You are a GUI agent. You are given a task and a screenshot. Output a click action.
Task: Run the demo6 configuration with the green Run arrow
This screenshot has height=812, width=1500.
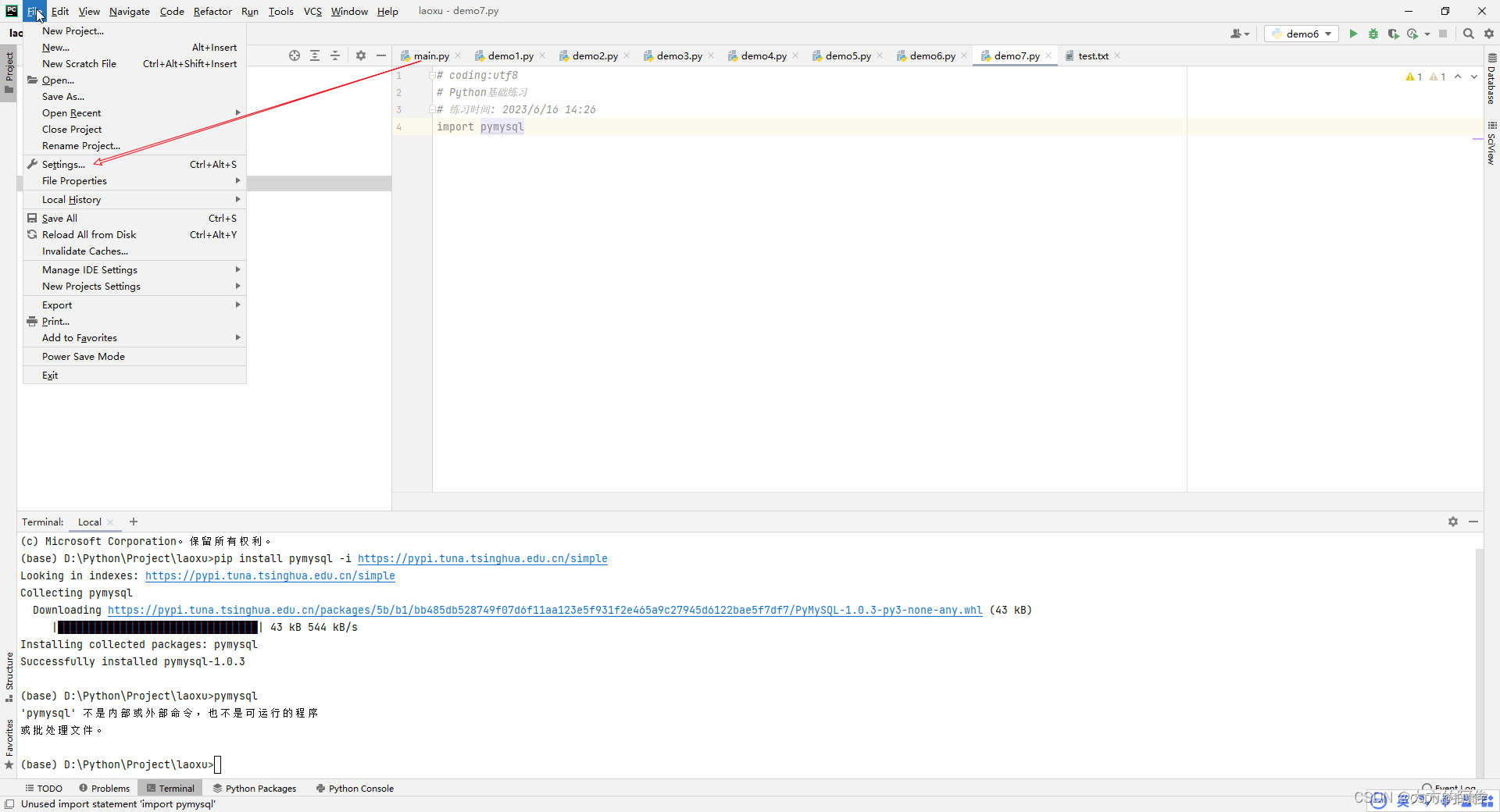(1353, 34)
